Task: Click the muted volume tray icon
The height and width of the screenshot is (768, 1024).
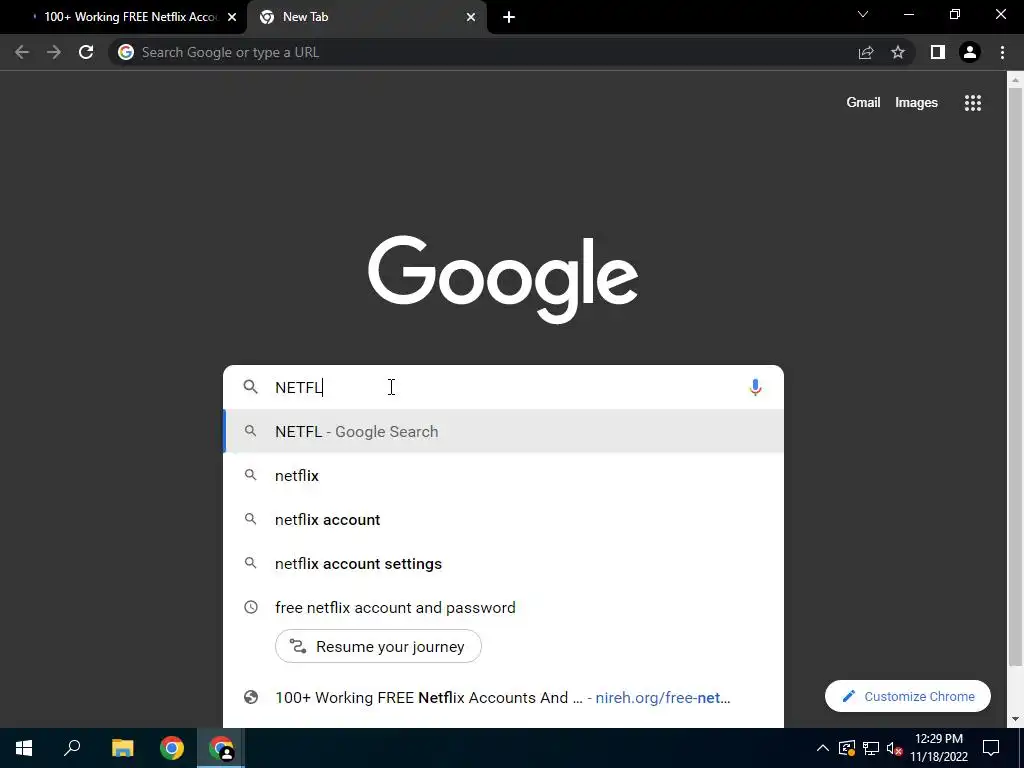Action: [895, 748]
